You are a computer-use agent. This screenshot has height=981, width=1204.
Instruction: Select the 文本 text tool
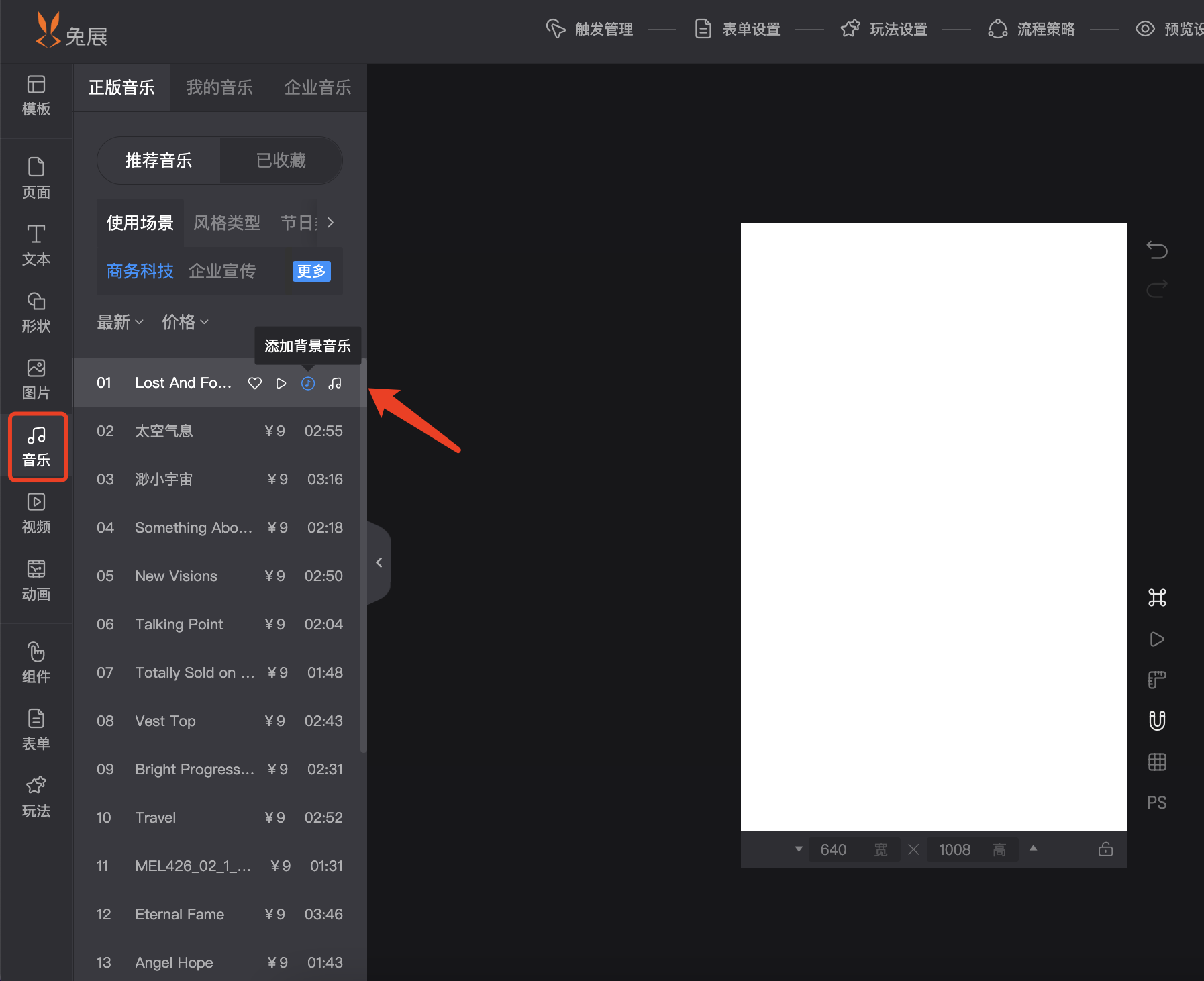coord(36,246)
